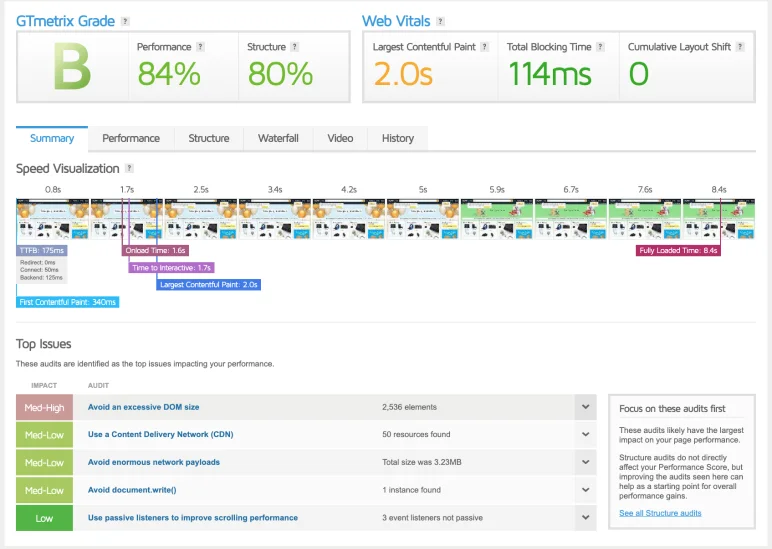Viewport: 772px width, 549px height.
Task: Expand the passive listeners audit row
Action: tap(585, 517)
